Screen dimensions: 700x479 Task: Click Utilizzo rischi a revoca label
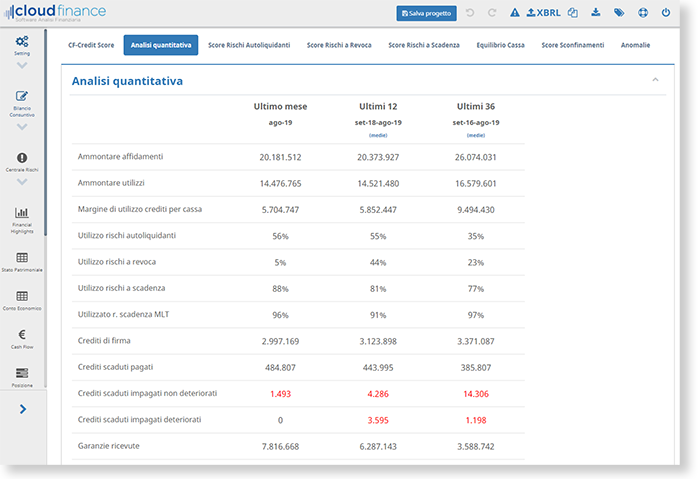click(x=117, y=262)
